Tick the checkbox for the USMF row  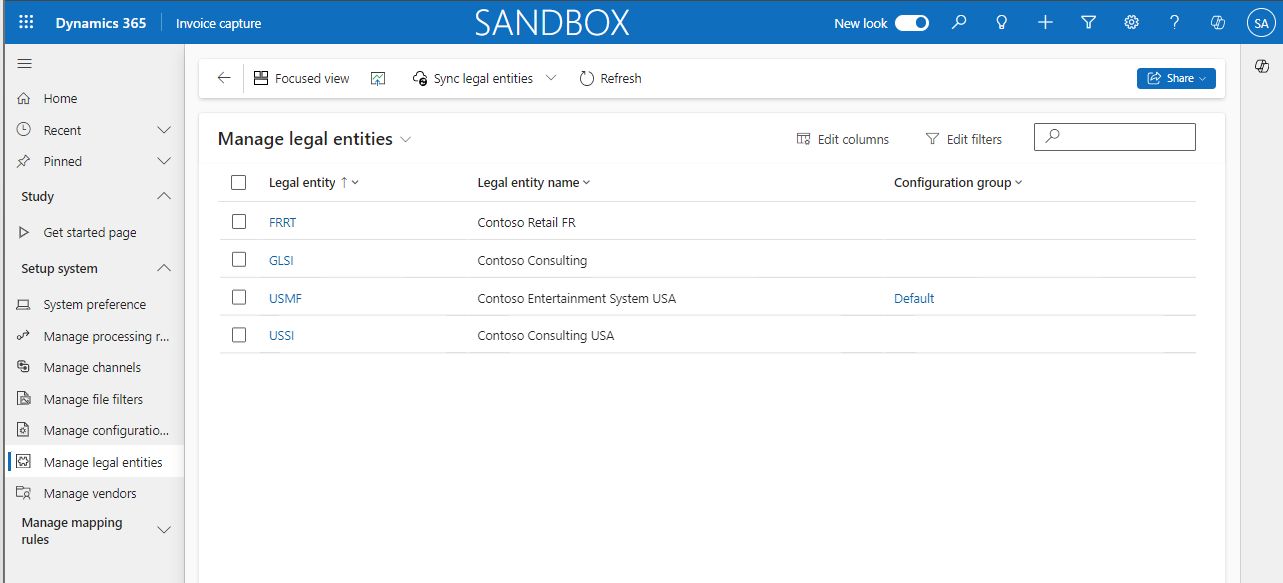point(238,297)
